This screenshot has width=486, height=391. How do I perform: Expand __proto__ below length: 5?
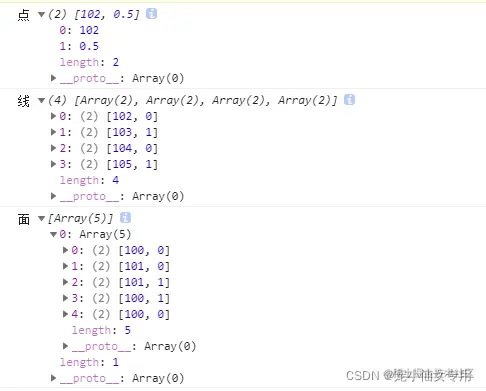[65, 346]
